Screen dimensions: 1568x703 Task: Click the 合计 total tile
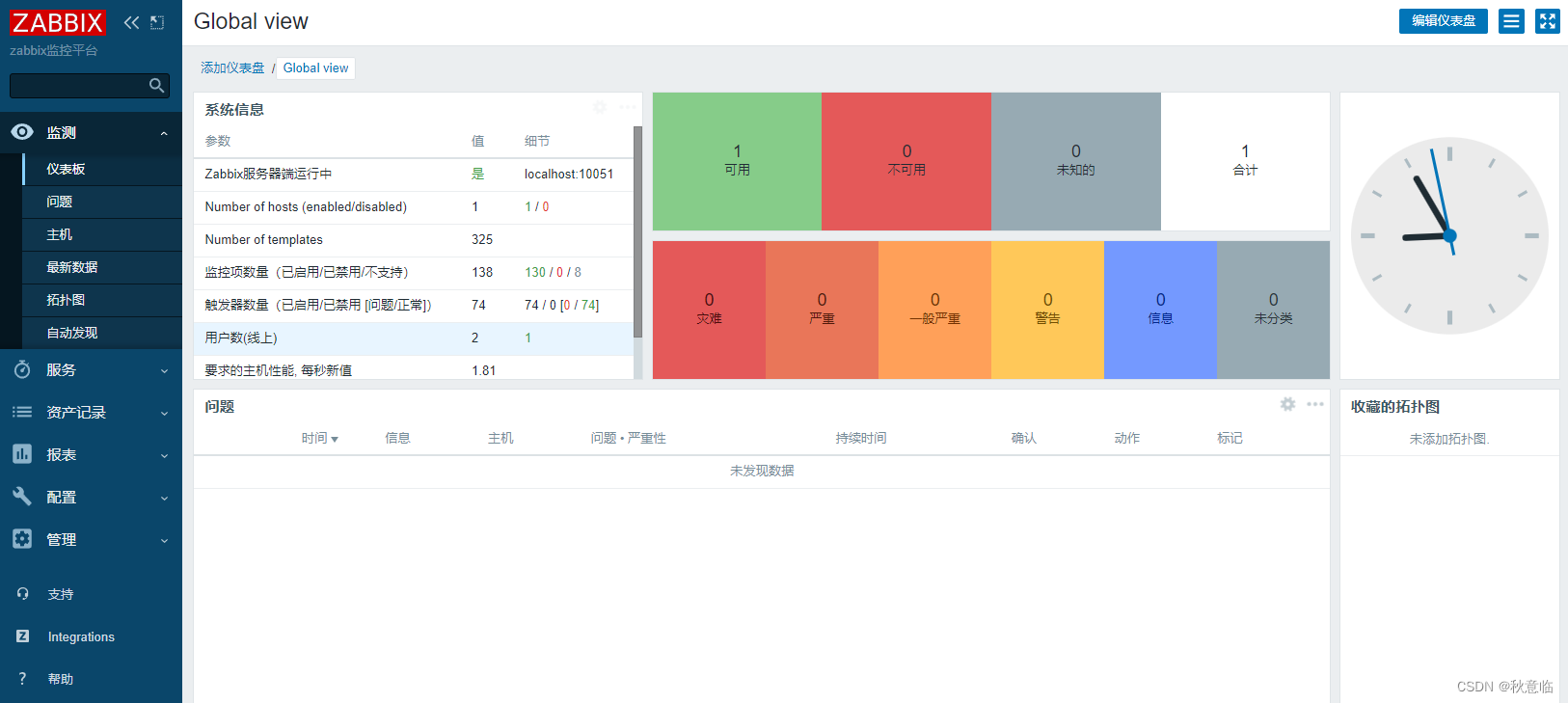(1245, 161)
